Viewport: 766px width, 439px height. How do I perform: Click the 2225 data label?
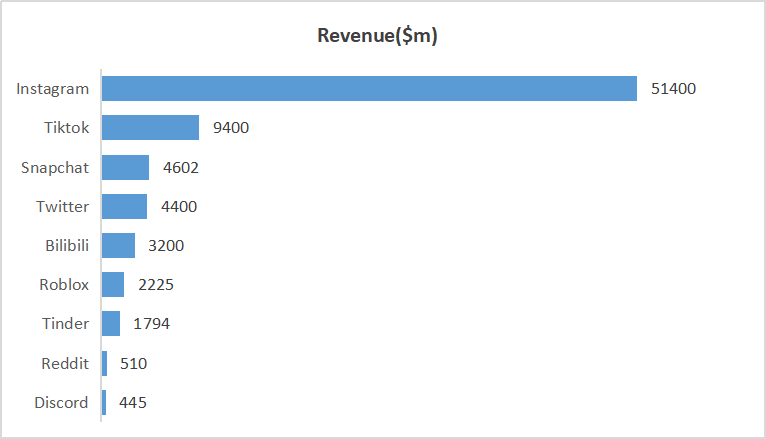point(156,285)
